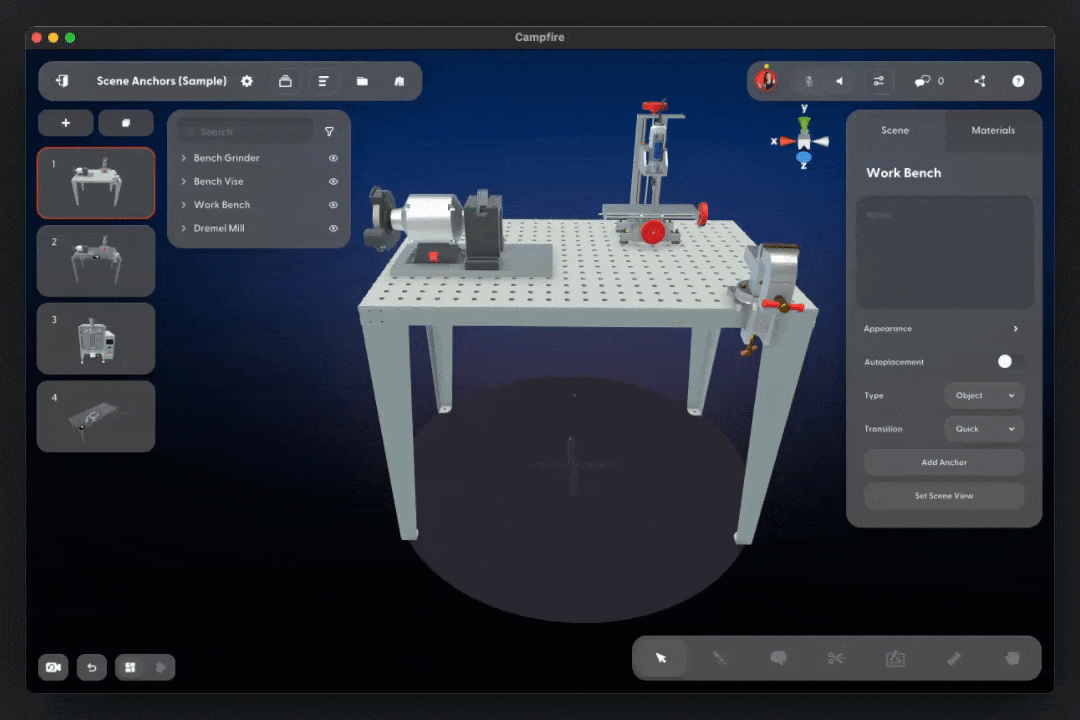Viewport: 1080px width, 720px height.
Task: Switch to the Scene tab
Action: pyautogui.click(x=894, y=130)
